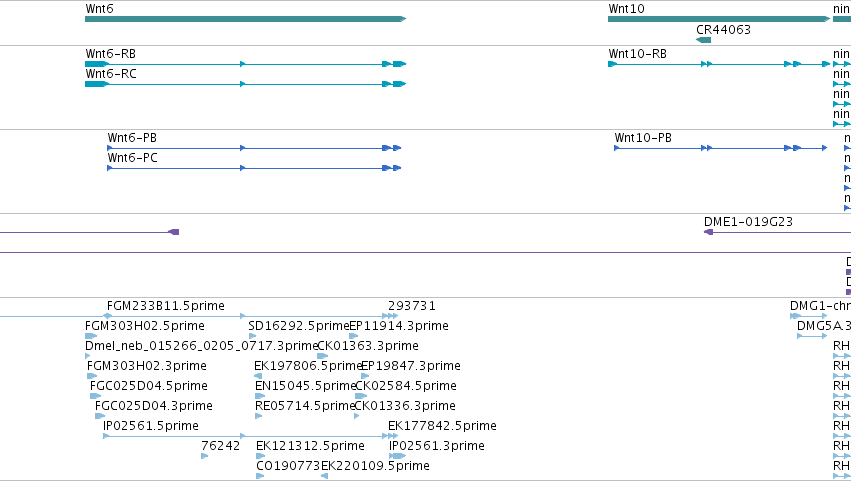
Task: Click the DMG5A feature near Wnt10
Action: [812, 336]
